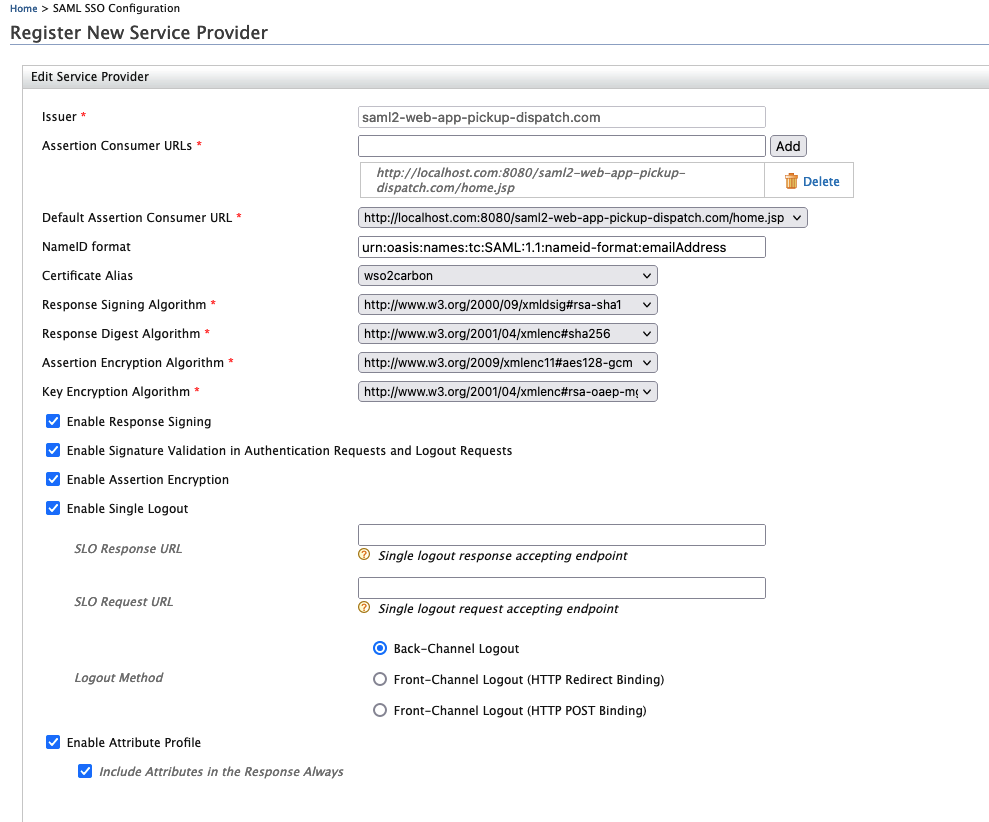This screenshot has height=822, width=989.
Task: Toggle the Enable Response Signing checkbox
Action: click(x=53, y=422)
